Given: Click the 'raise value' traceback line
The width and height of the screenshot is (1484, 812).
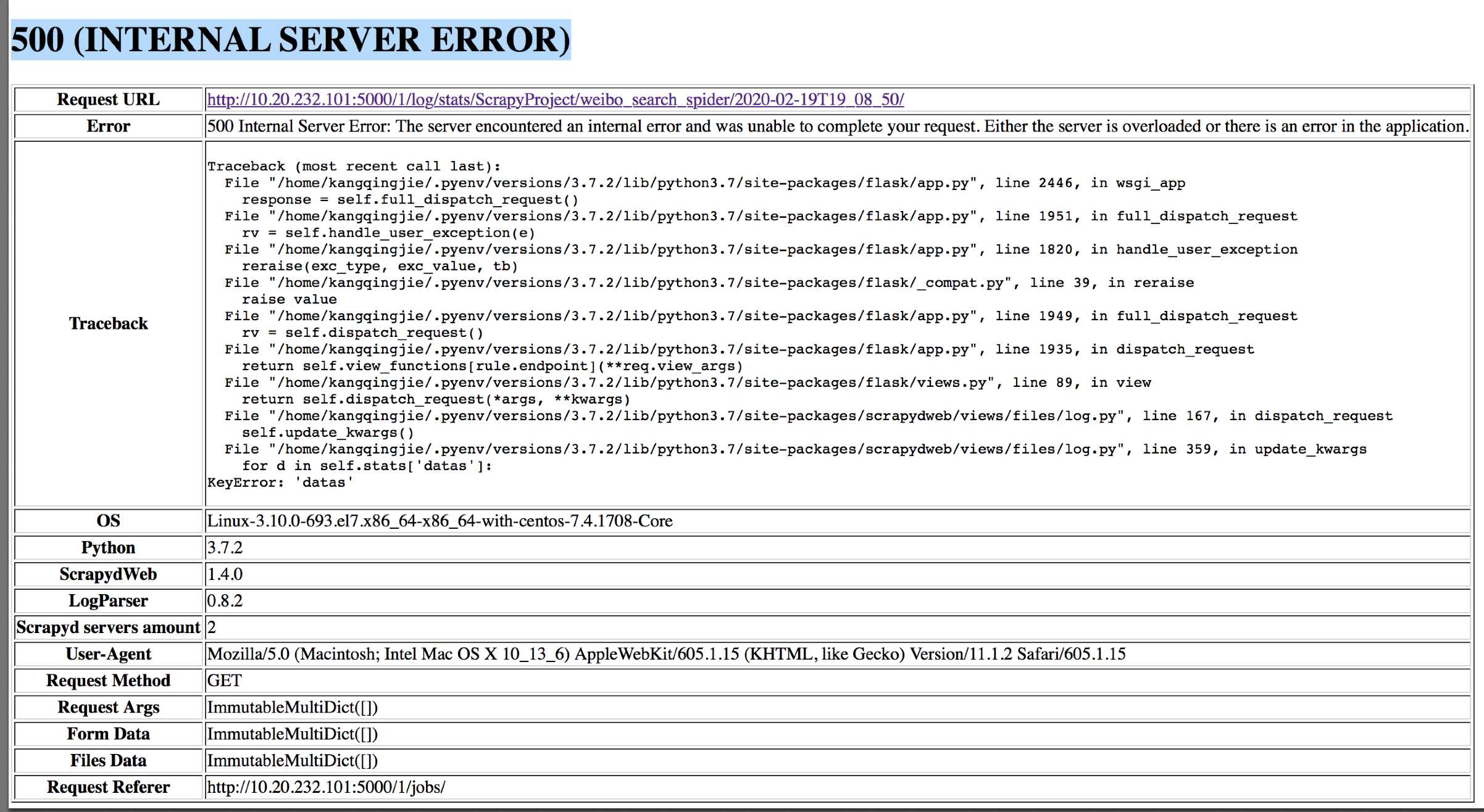Looking at the screenshot, I should coord(290,300).
